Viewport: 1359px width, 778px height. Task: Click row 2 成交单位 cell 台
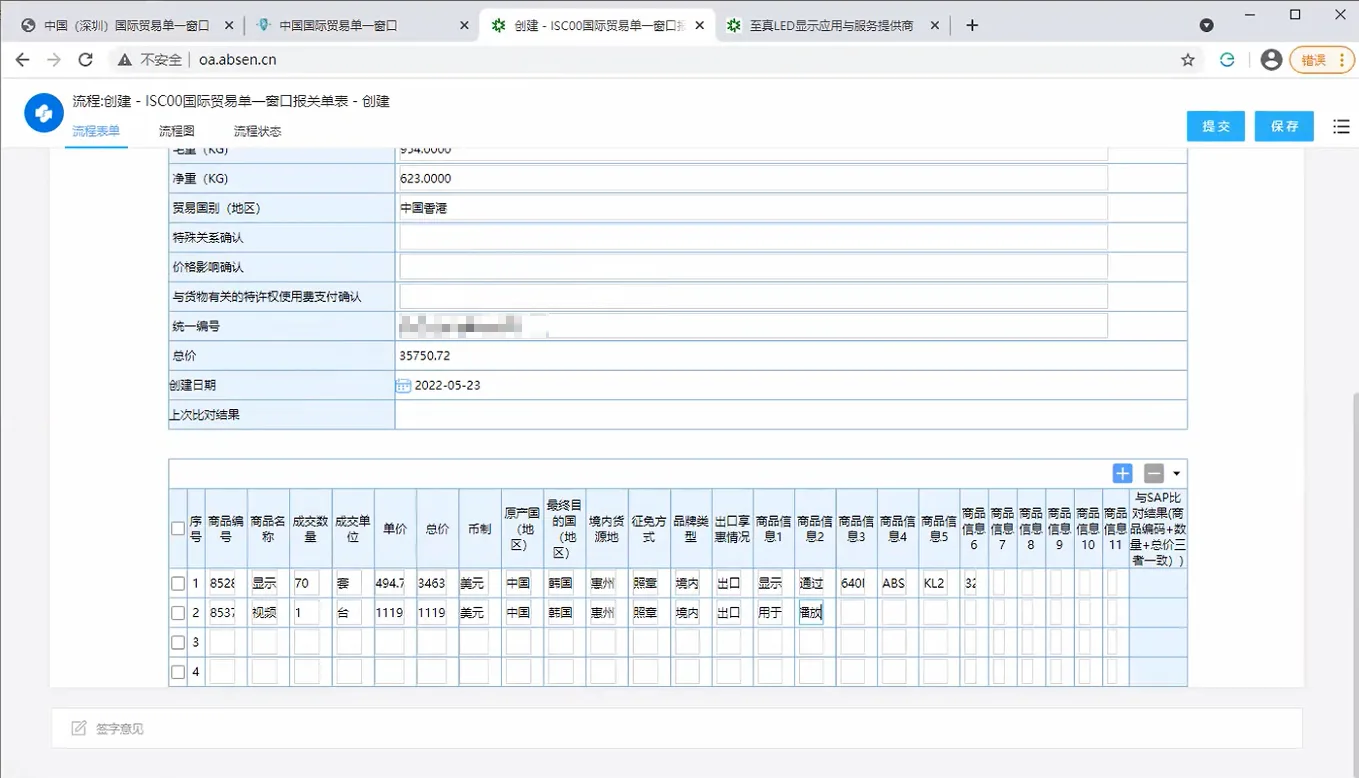point(349,612)
